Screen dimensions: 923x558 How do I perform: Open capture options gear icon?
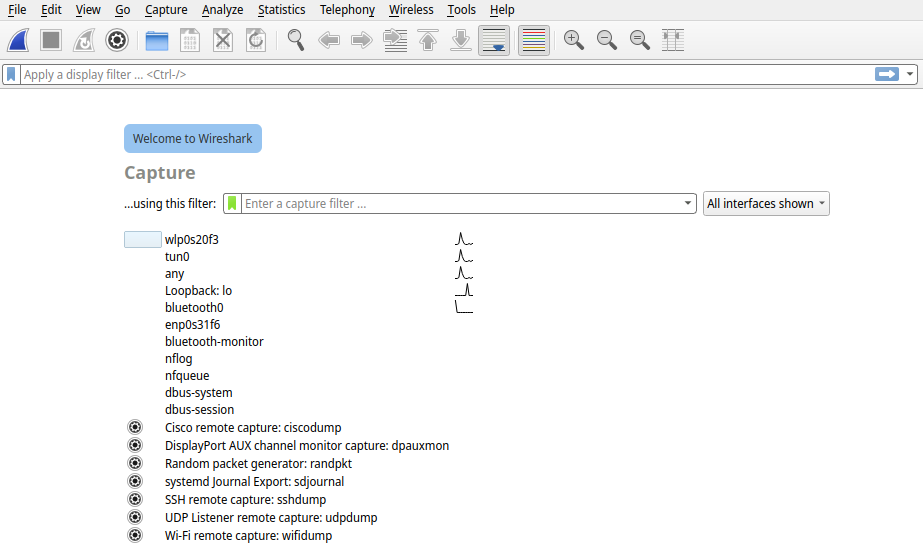117,40
